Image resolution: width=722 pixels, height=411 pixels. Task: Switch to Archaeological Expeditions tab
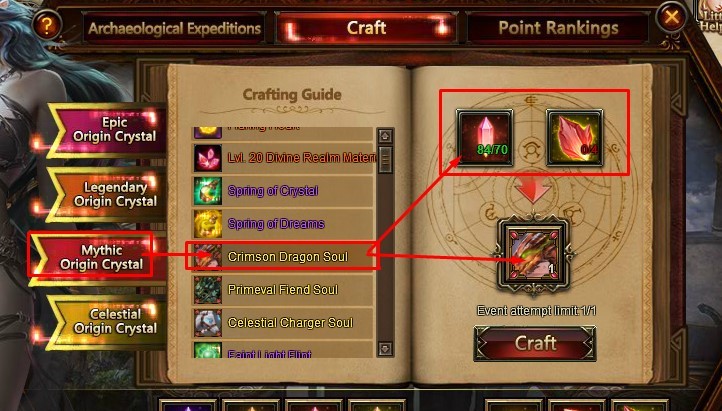[x=175, y=29]
